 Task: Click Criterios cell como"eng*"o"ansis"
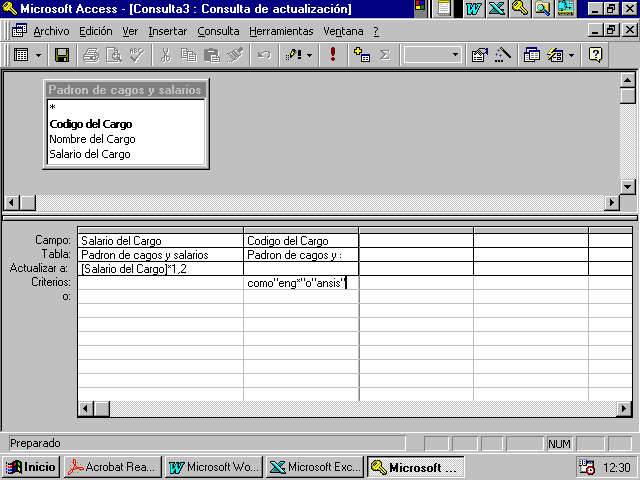tap(301, 283)
